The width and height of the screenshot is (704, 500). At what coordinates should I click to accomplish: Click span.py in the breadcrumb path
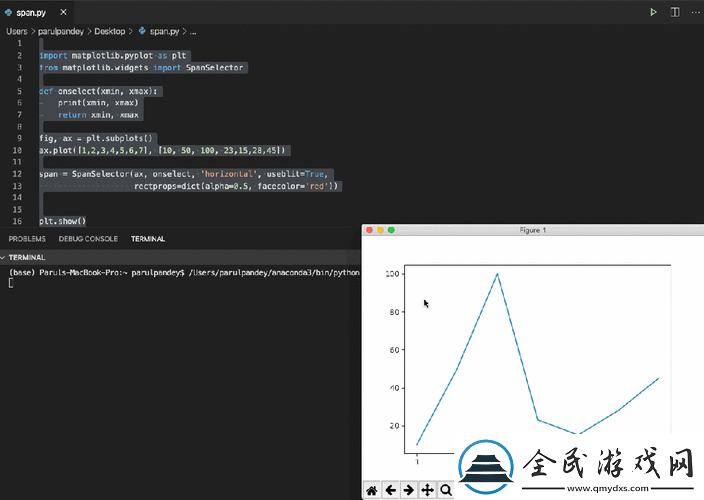[x=164, y=31]
